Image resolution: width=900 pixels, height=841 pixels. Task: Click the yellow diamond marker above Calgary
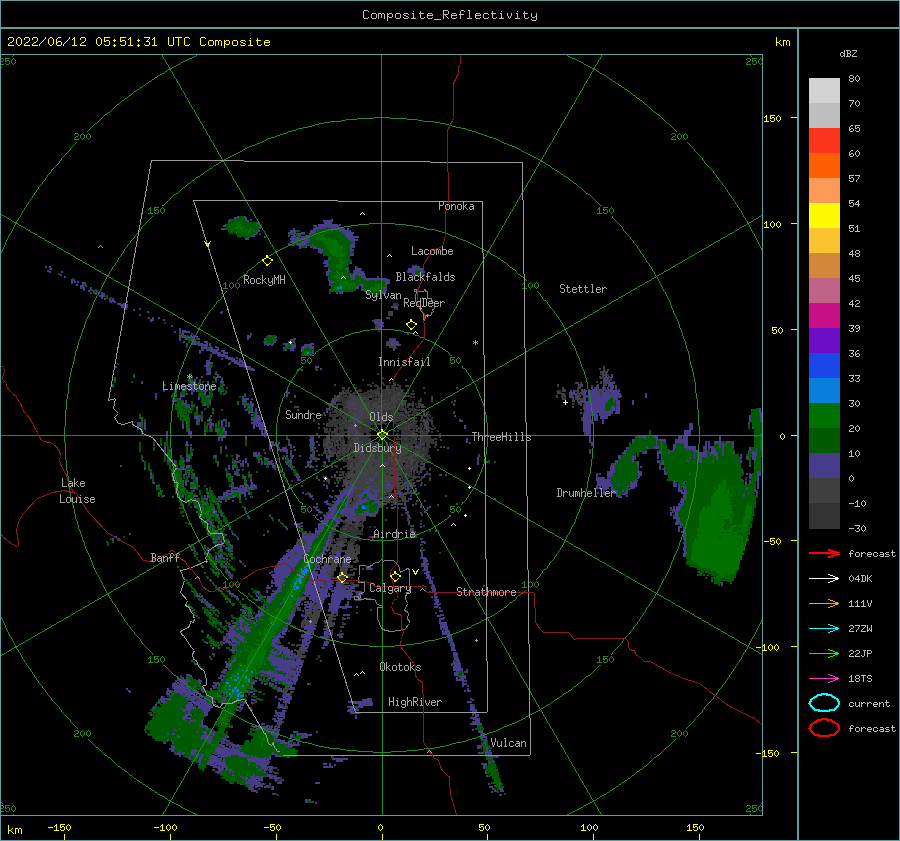point(395,576)
